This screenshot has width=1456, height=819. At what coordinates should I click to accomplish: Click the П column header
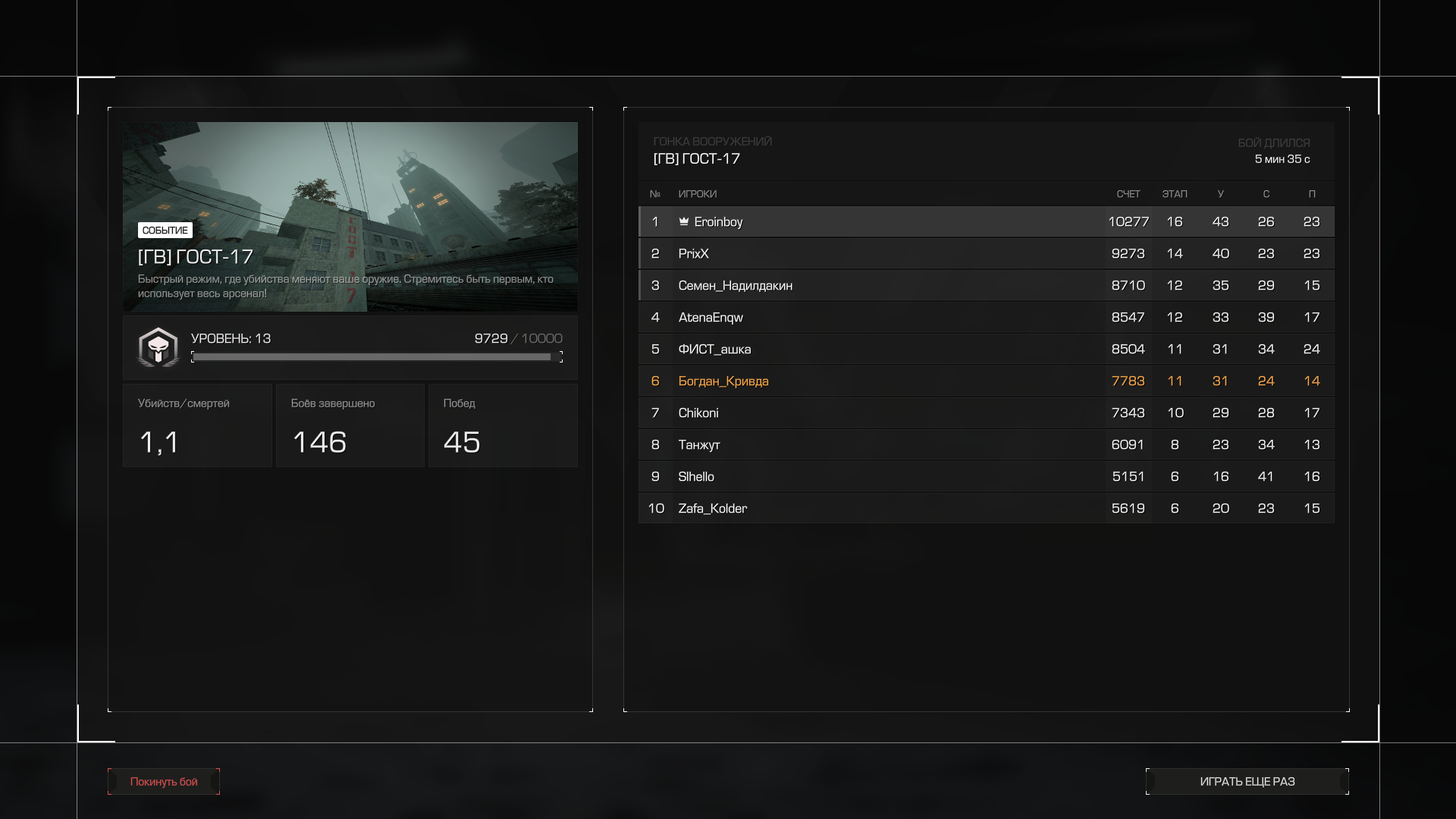pyautogui.click(x=1312, y=194)
